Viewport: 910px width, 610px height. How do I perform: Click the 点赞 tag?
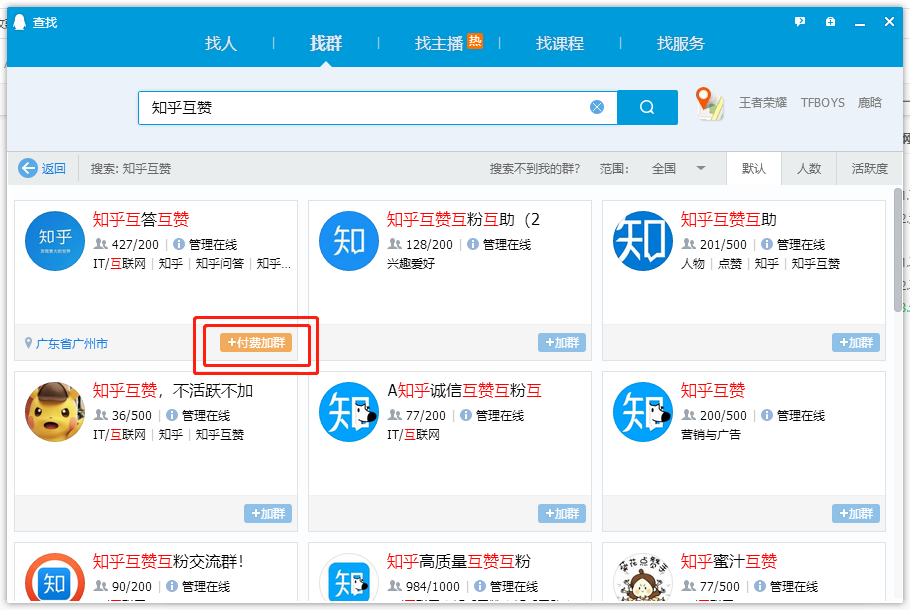pyautogui.click(x=730, y=264)
